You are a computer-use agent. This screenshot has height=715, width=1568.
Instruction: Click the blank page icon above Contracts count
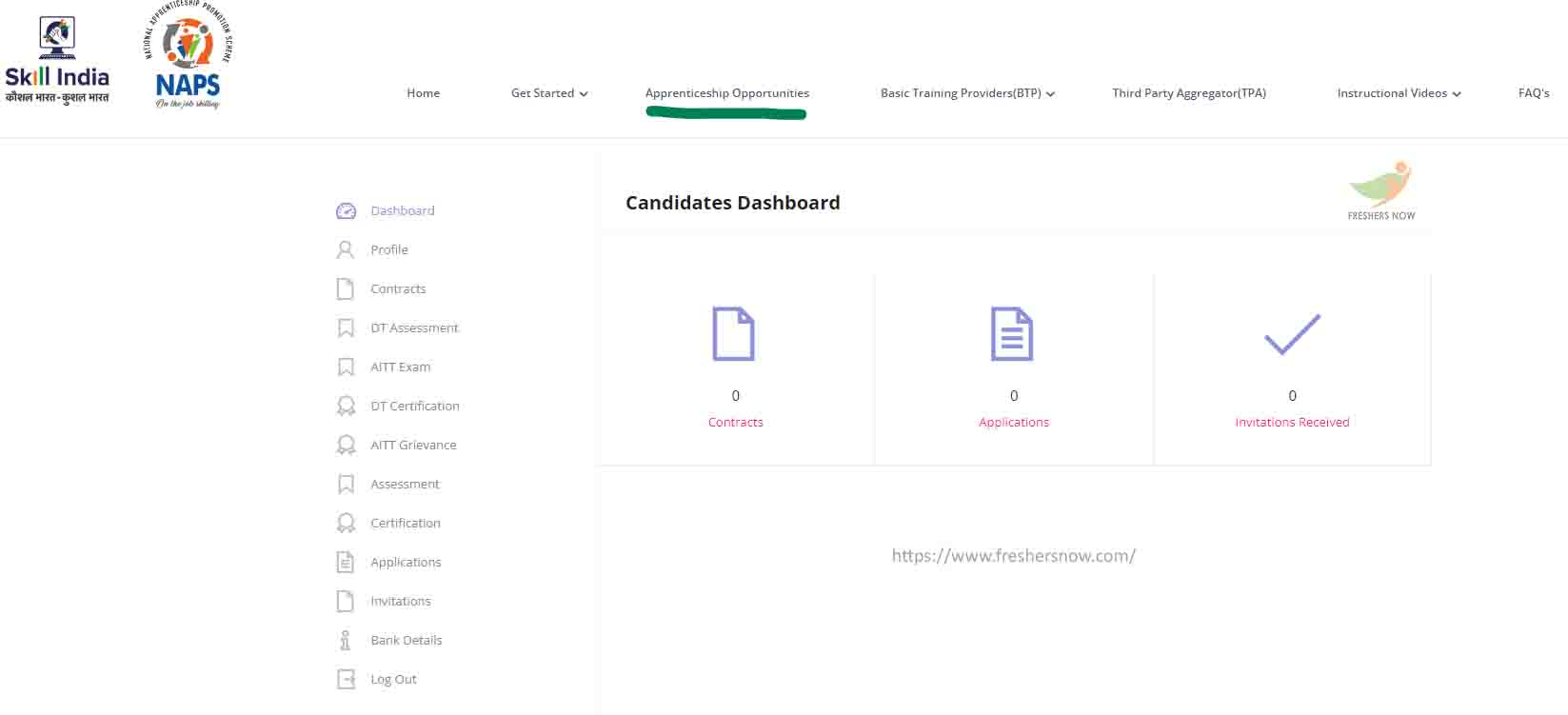tap(734, 334)
